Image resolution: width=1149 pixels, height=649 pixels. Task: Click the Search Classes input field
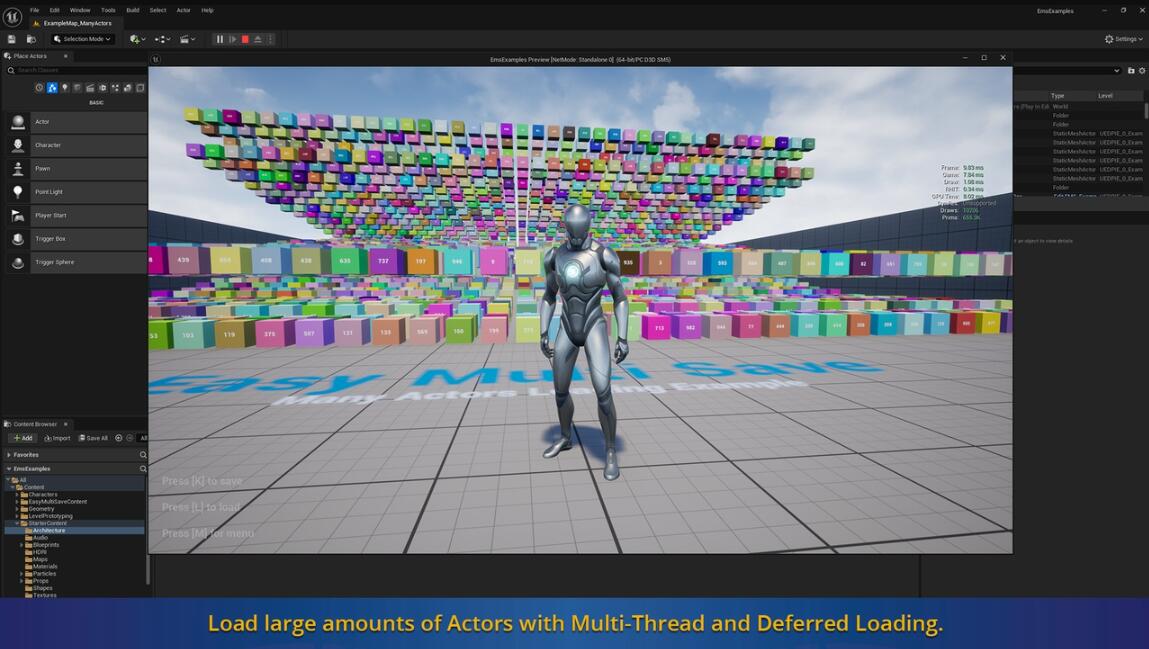[x=75, y=70]
